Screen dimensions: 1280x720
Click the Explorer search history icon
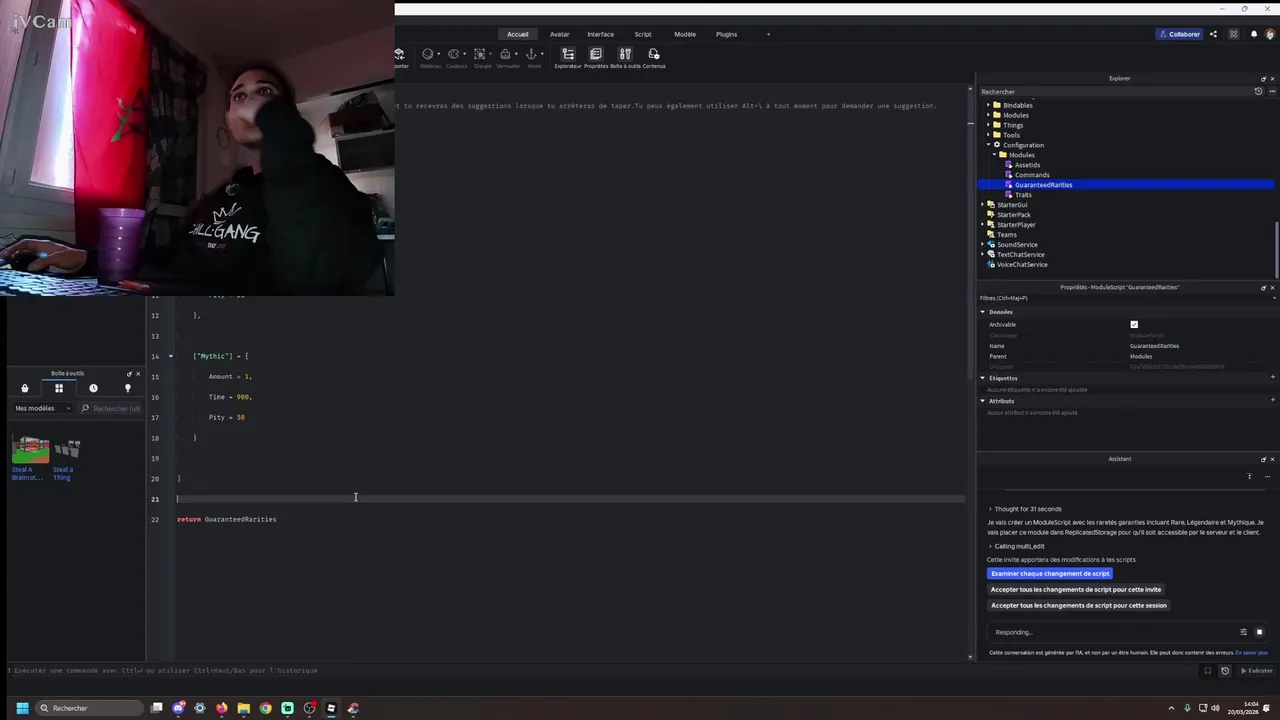[x=1258, y=92]
